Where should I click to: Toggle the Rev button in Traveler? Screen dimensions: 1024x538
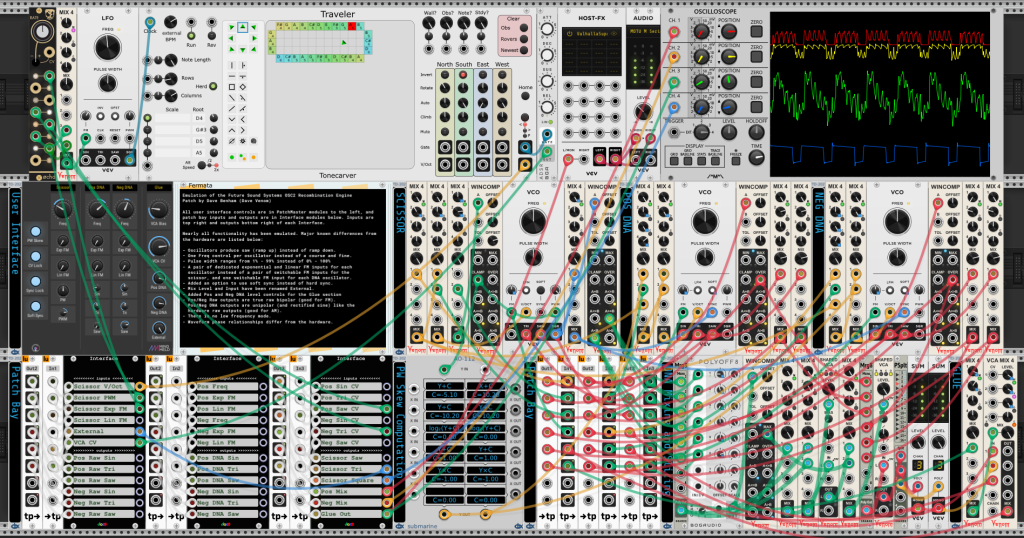[x=212, y=36]
